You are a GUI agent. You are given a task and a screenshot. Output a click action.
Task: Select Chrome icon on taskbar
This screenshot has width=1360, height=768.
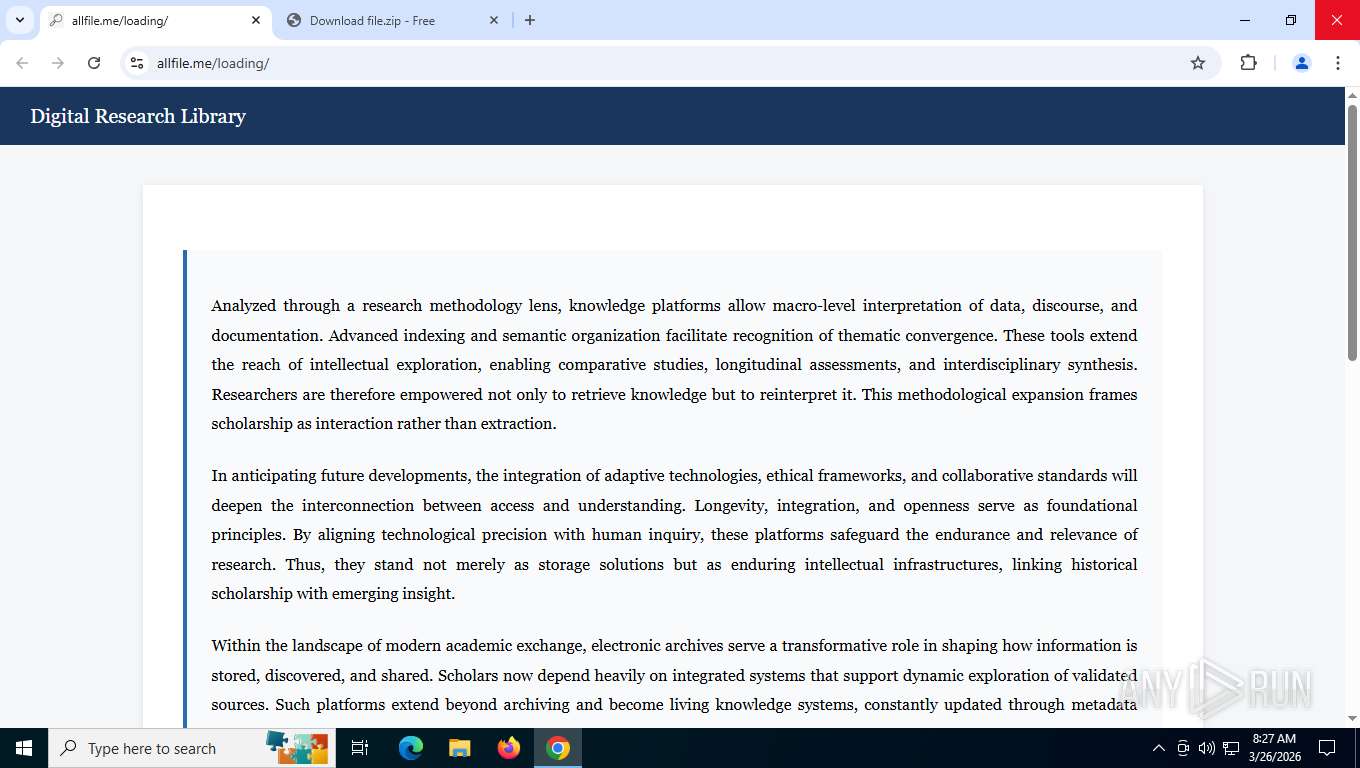pos(558,748)
